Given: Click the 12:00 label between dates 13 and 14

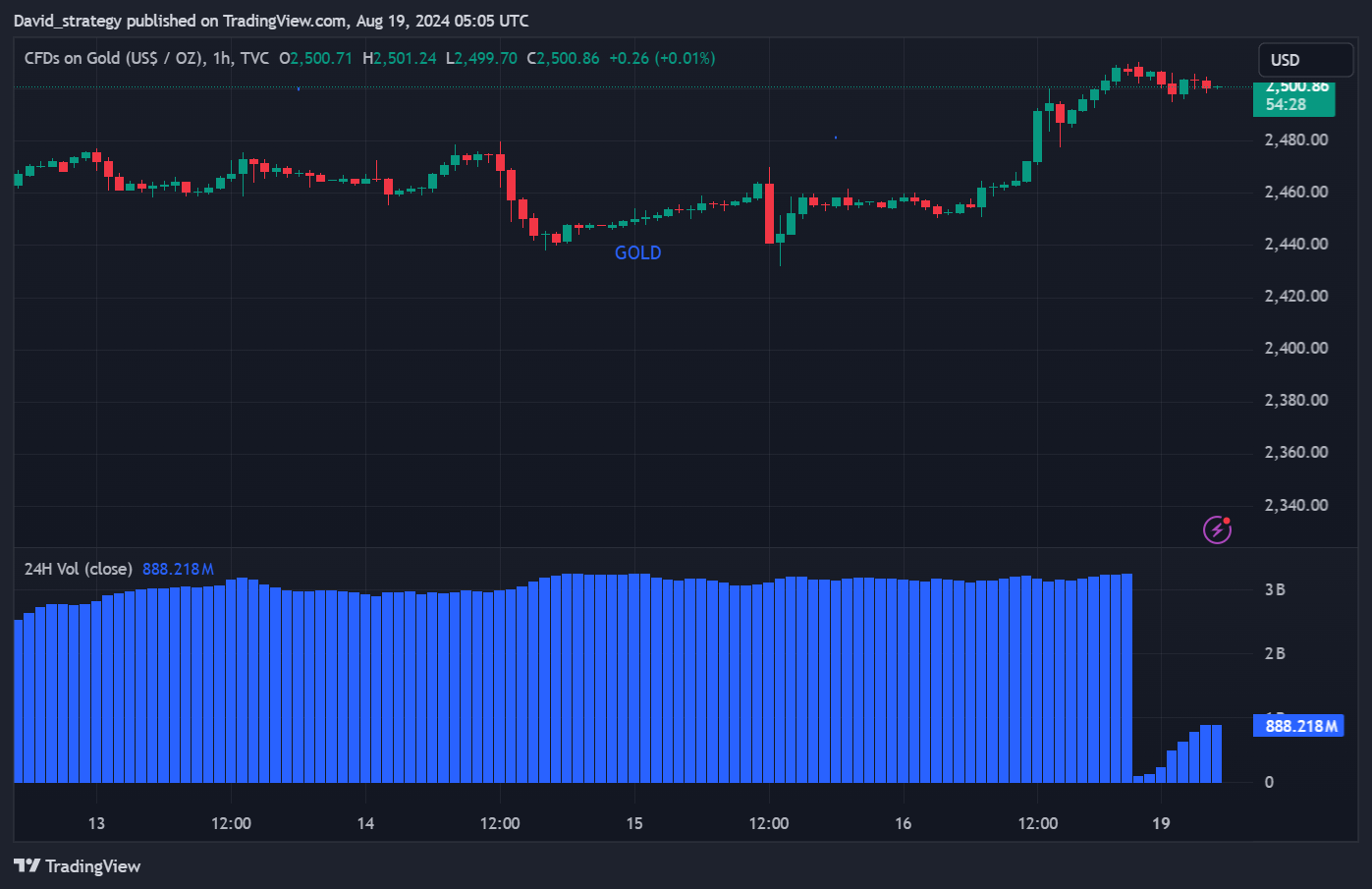Looking at the screenshot, I should 231,824.
